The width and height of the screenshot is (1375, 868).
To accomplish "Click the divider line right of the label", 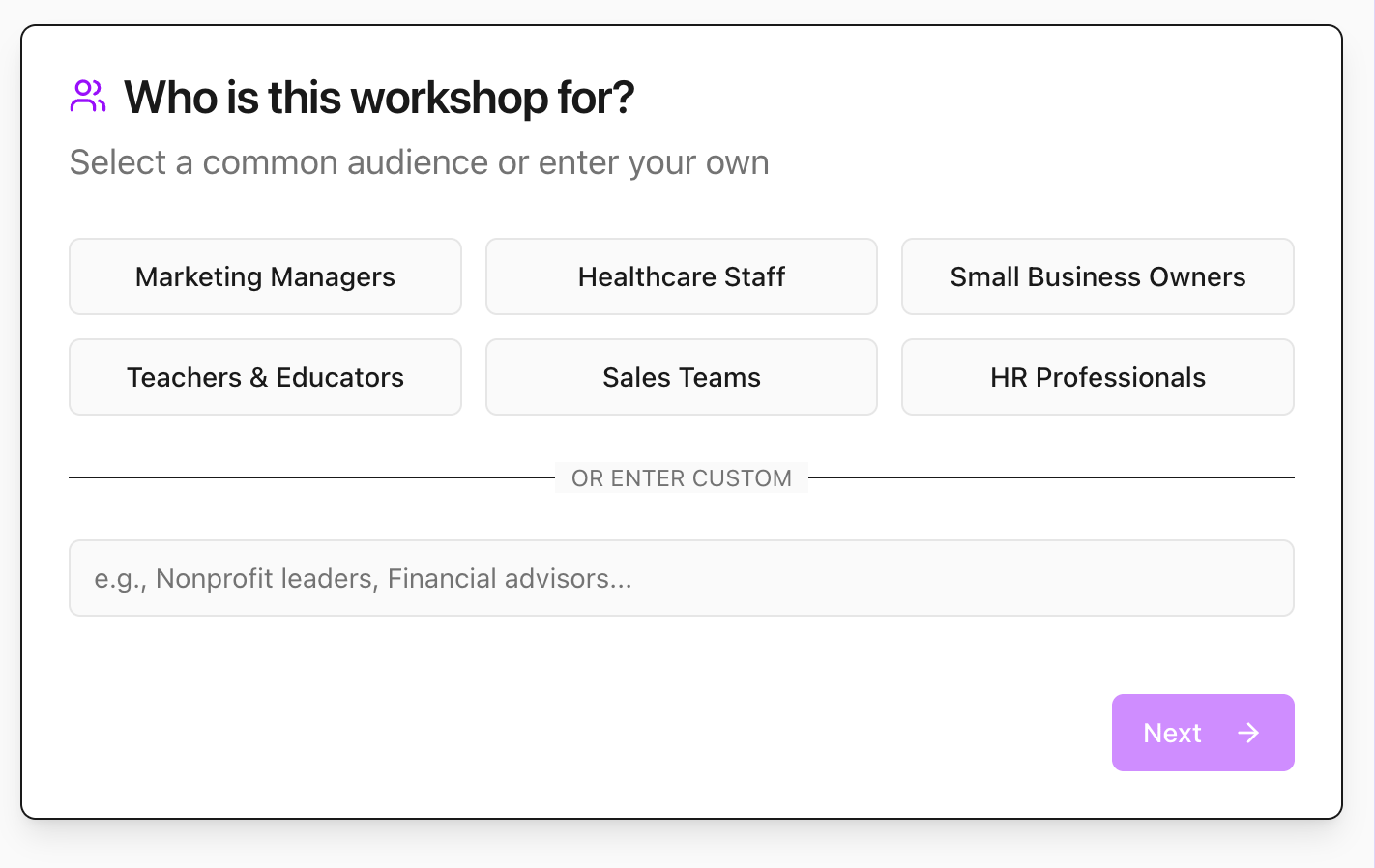I will (1051, 477).
